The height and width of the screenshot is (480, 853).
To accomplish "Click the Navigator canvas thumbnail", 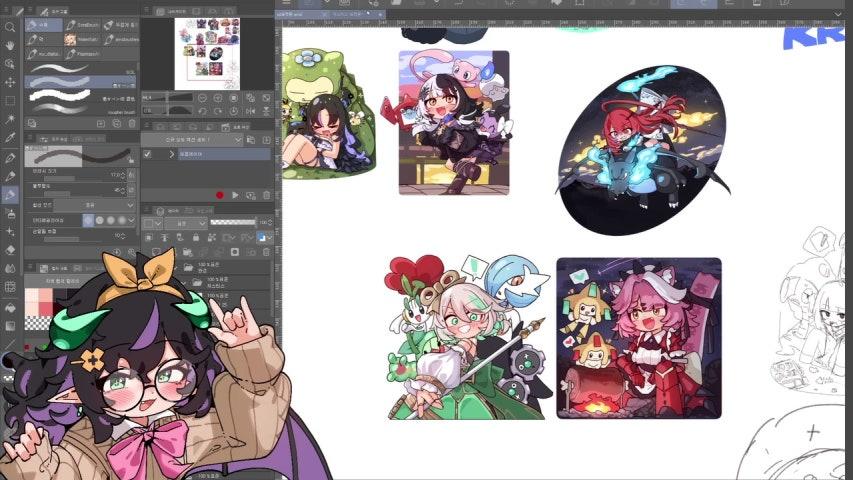I will [207, 54].
